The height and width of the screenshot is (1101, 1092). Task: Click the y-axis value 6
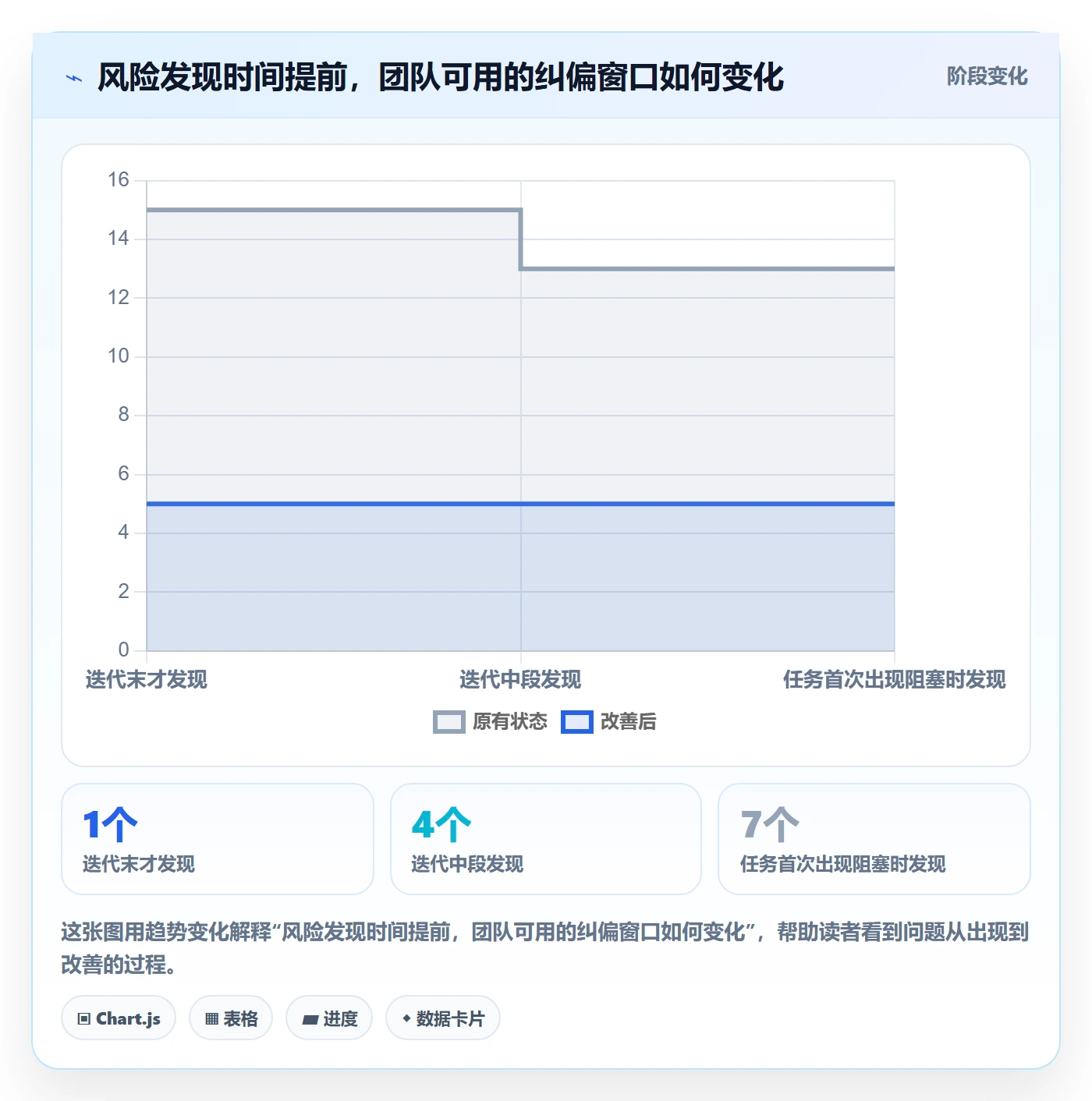pos(123,474)
